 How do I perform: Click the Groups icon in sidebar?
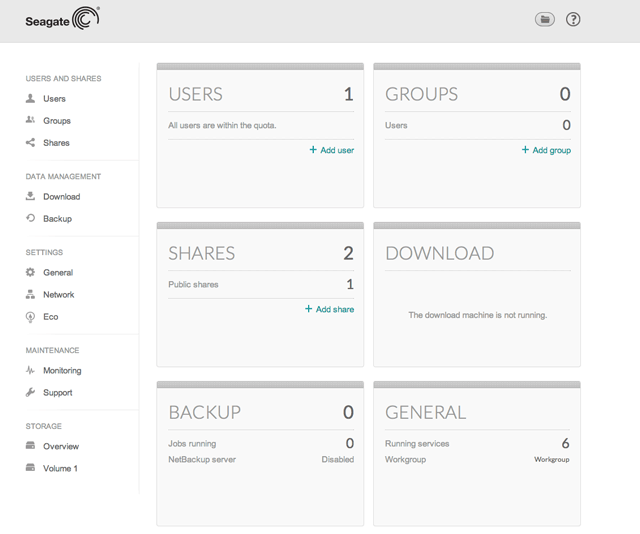tap(31, 121)
